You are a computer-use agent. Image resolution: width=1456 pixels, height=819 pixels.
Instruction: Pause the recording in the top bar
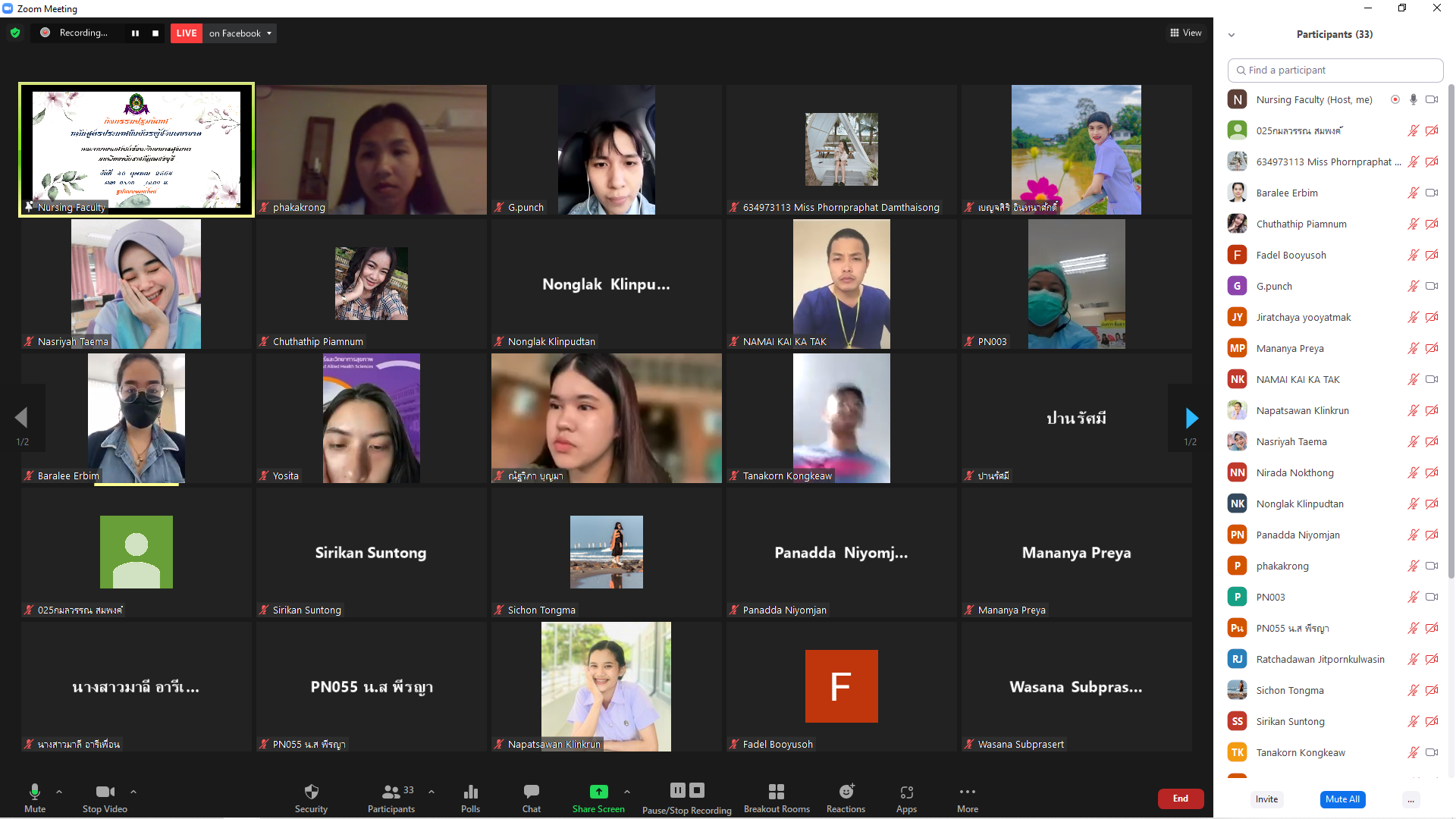pyautogui.click(x=135, y=33)
